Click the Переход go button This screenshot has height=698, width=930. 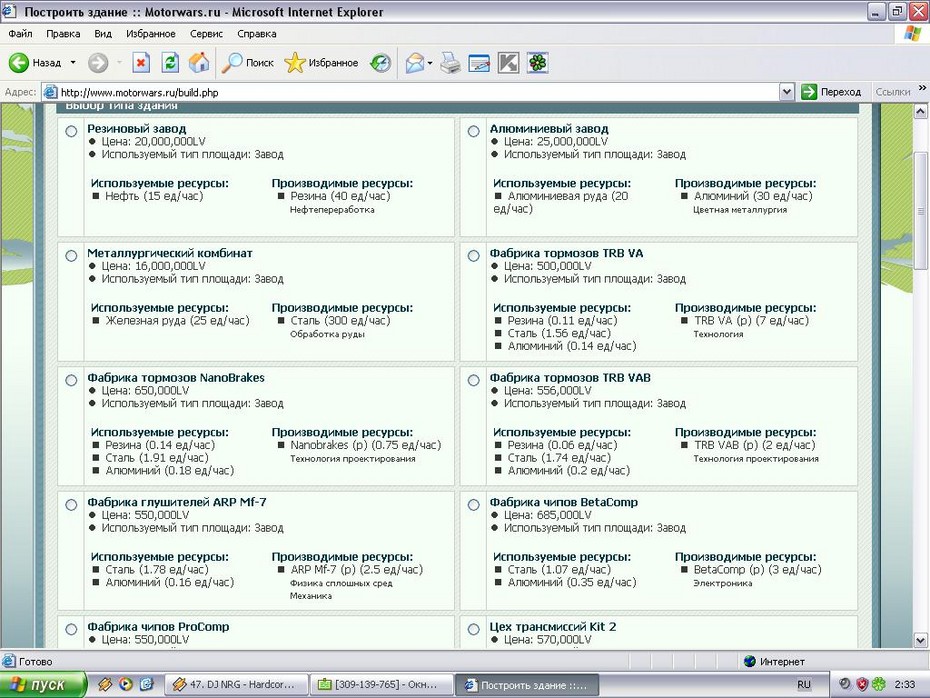click(x=831, y=92)
